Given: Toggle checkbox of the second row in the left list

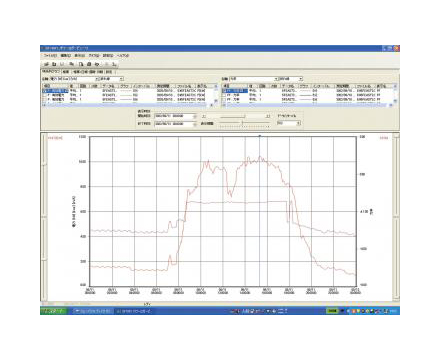Looking at the screenshot, I should tap(44, 95).
